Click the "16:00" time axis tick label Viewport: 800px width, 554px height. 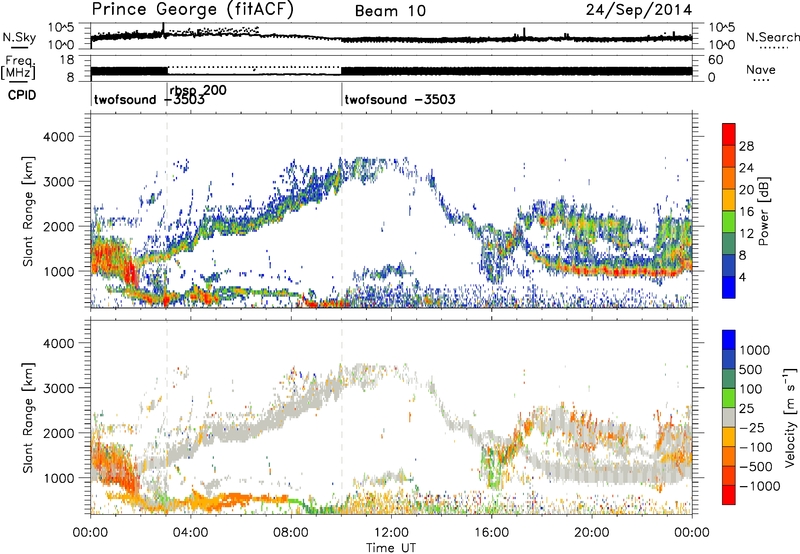pos(491,533)
